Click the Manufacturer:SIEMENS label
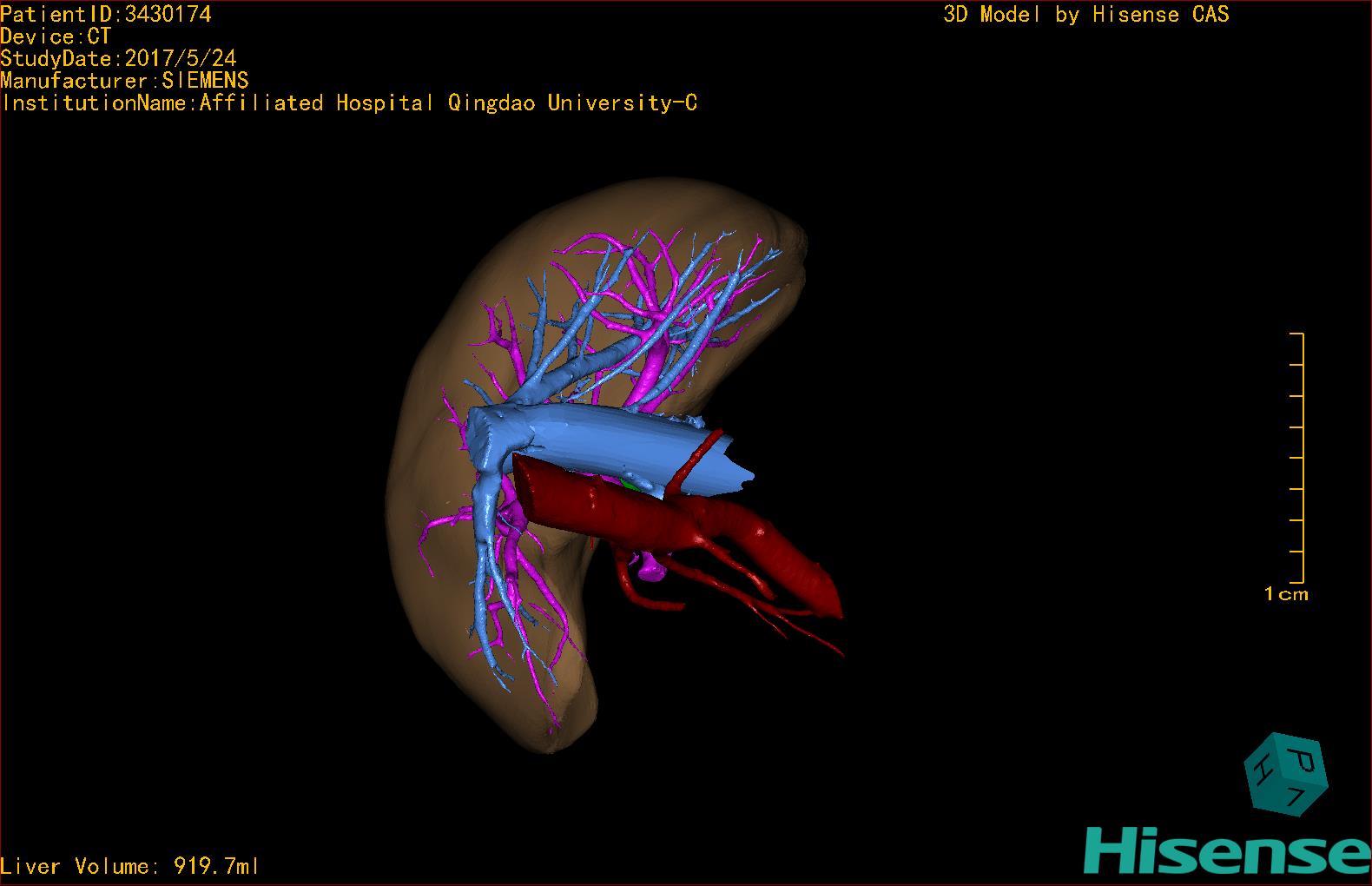Viewport: 1372px width, 886px height. click(x=125, y=81)
